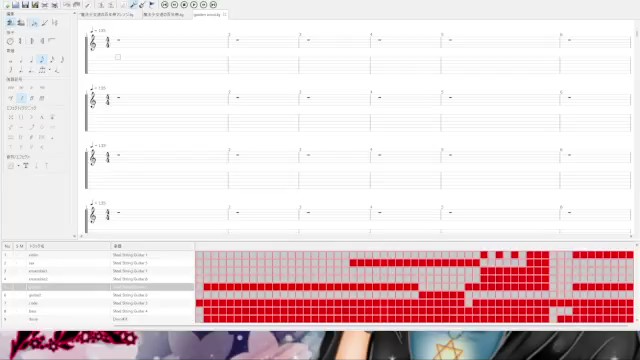
Task: Click the wrench settings icon in the top toolbar
Action: click(133, 5)
